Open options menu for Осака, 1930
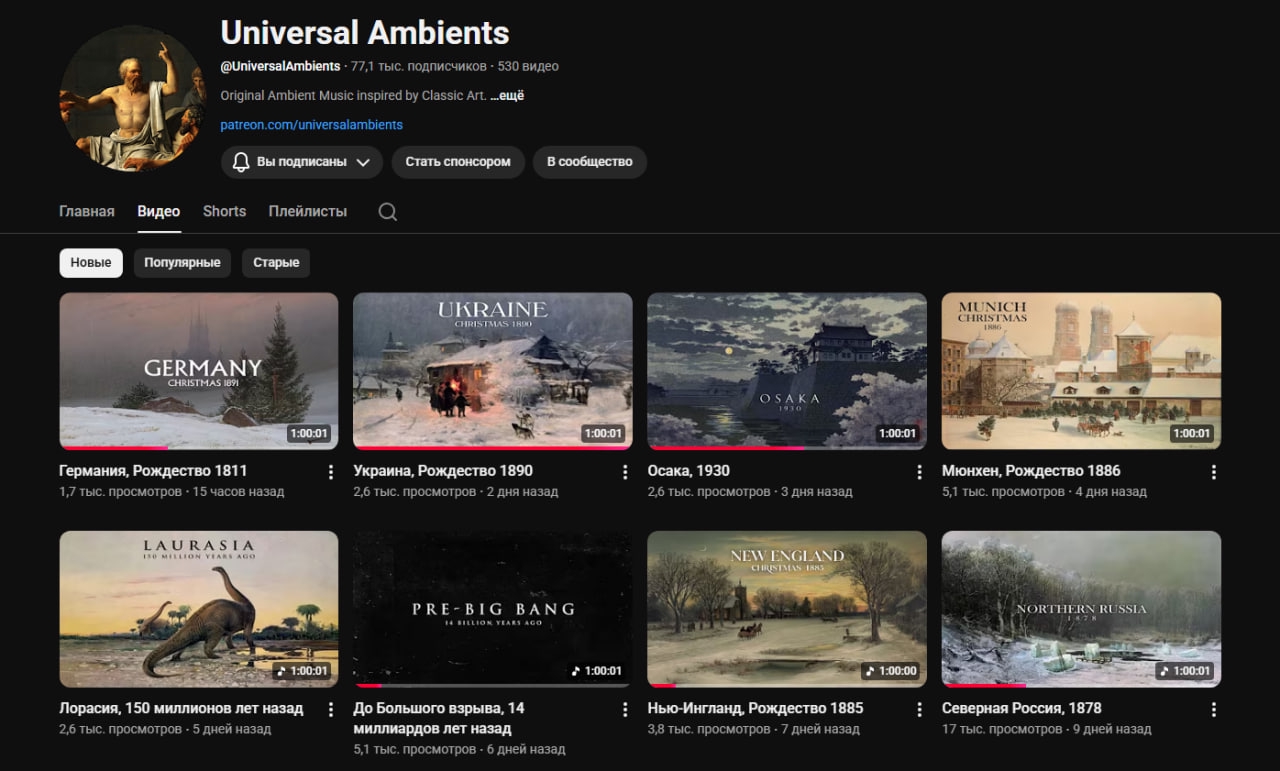Viewport: 1280px width, 771px height. coord(919,472)
